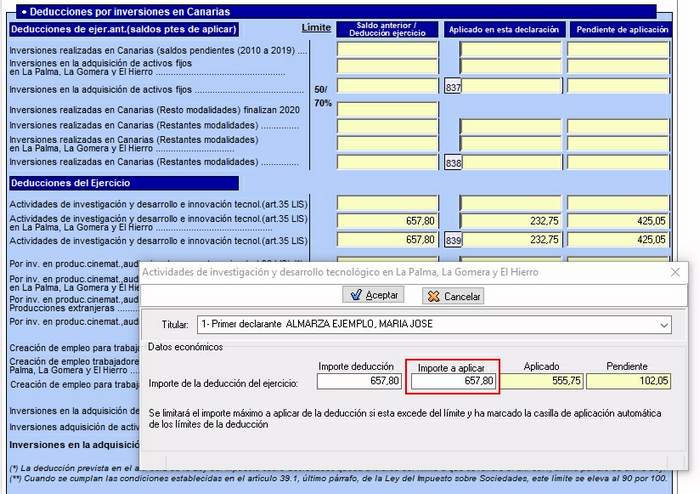The width and height of the screenshot is (700, 494).
Task: Click 657,80 in box 839 row
Action: [x=388, y=240]
